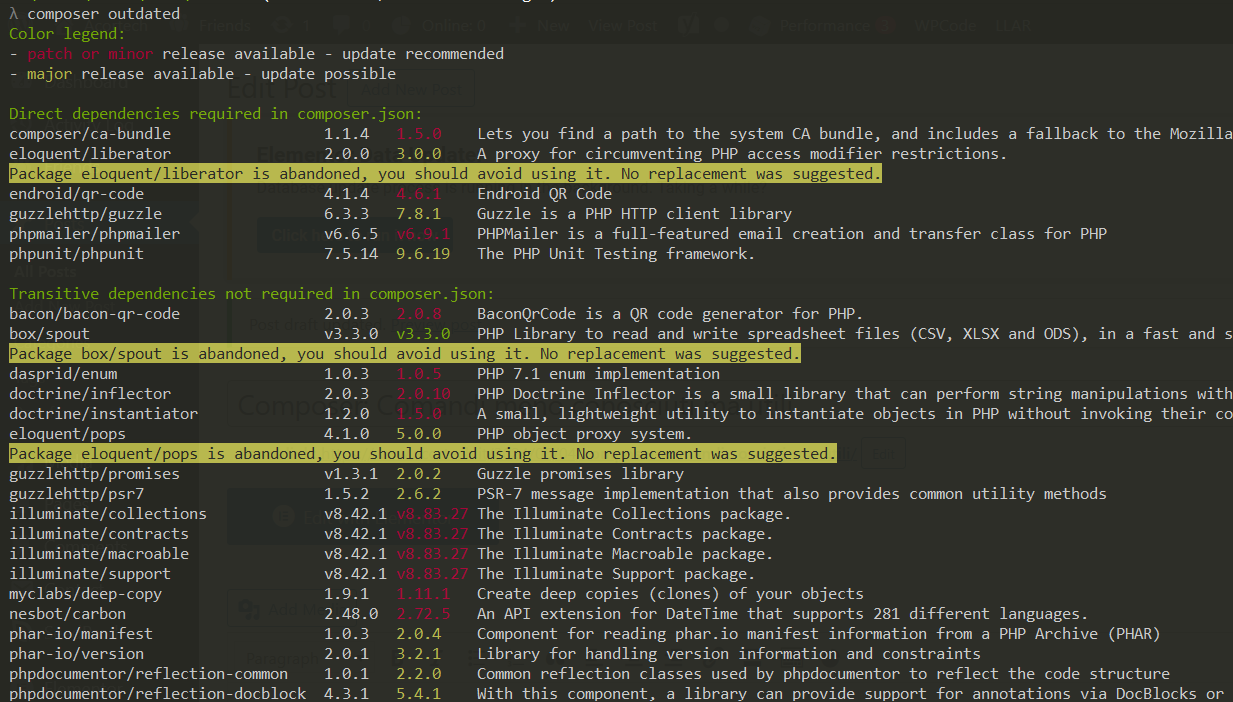Select the guzzlehttp/promises package name

(x=94, y=474)
